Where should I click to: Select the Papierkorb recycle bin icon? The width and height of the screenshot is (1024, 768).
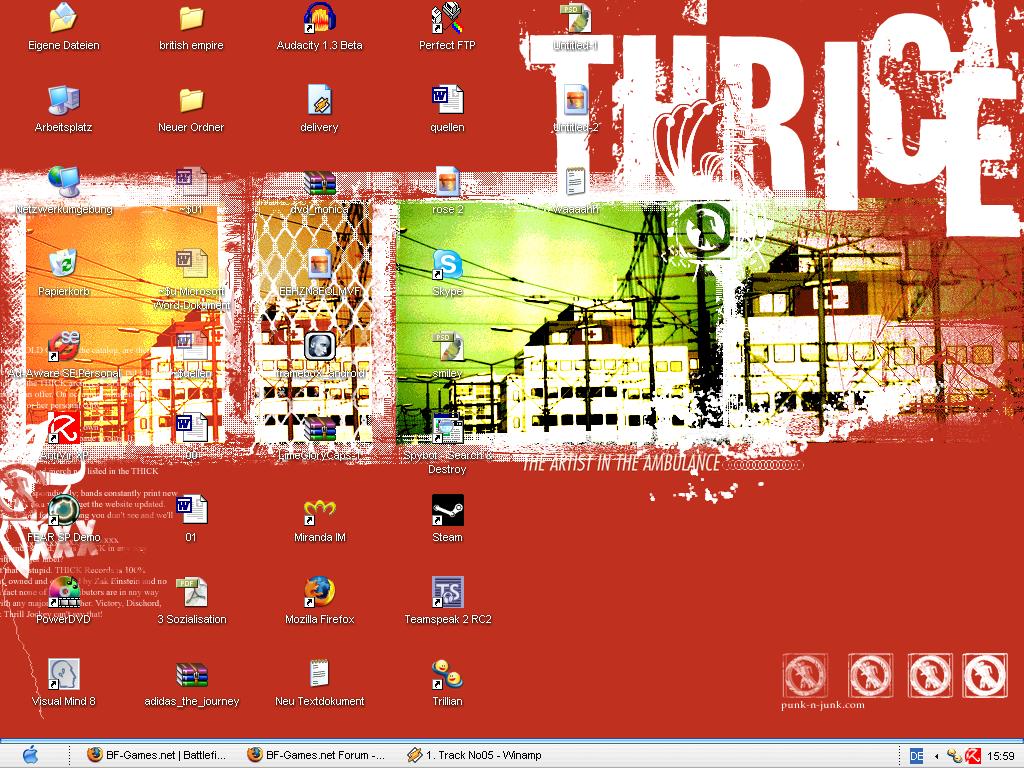point(63,264)
